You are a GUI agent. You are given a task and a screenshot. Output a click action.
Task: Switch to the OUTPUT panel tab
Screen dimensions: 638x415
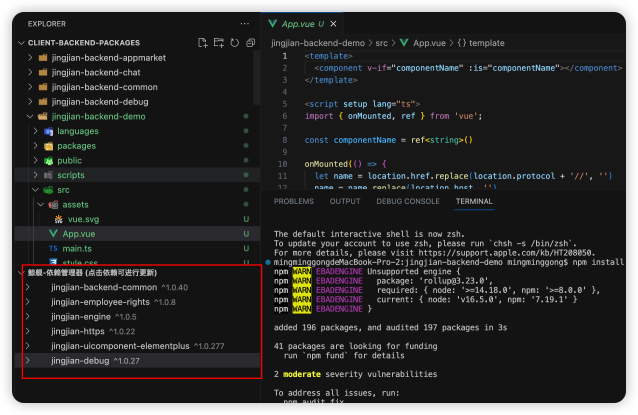(345, 201)
